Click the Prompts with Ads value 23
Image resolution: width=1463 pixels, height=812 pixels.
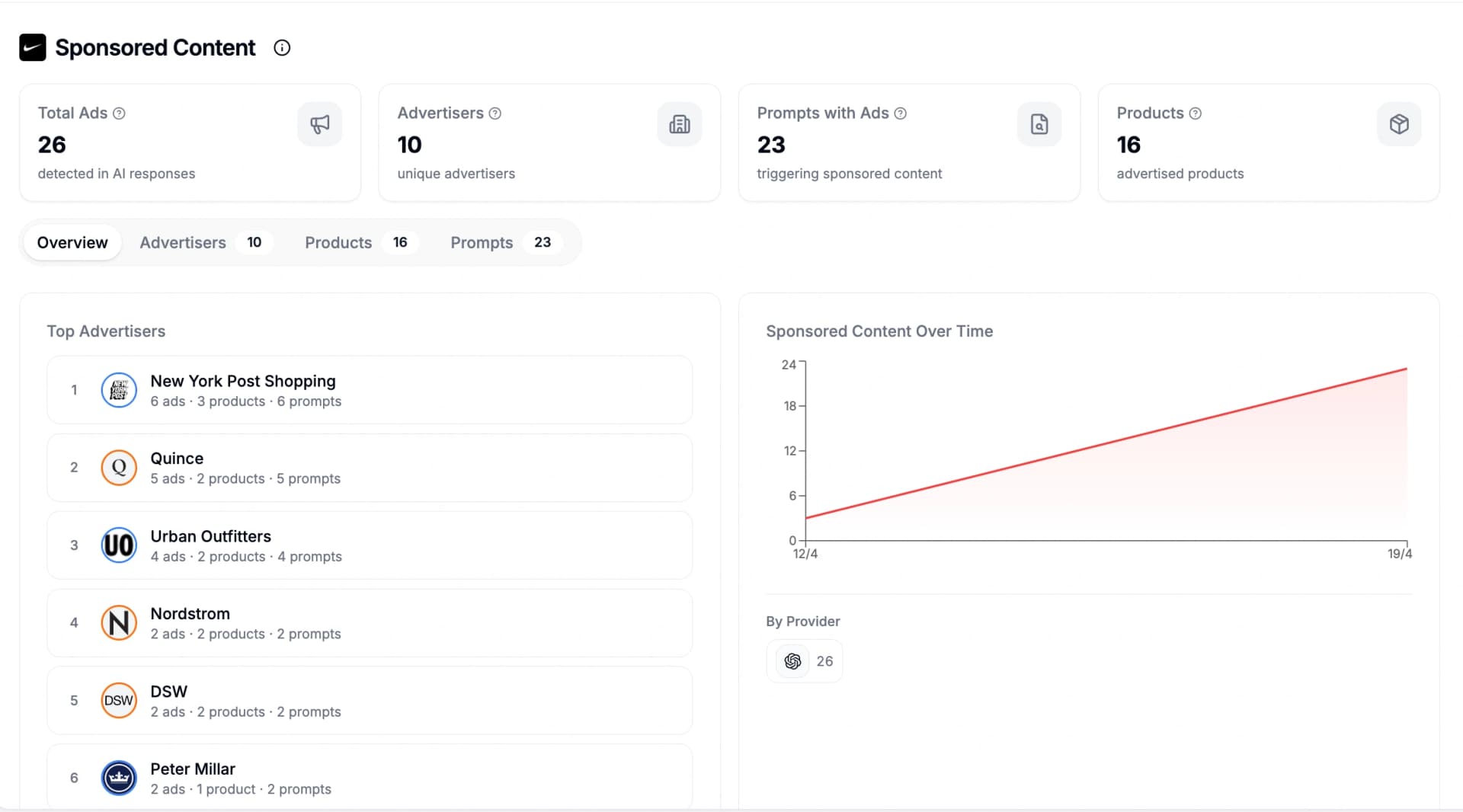[x=771, y=145]
